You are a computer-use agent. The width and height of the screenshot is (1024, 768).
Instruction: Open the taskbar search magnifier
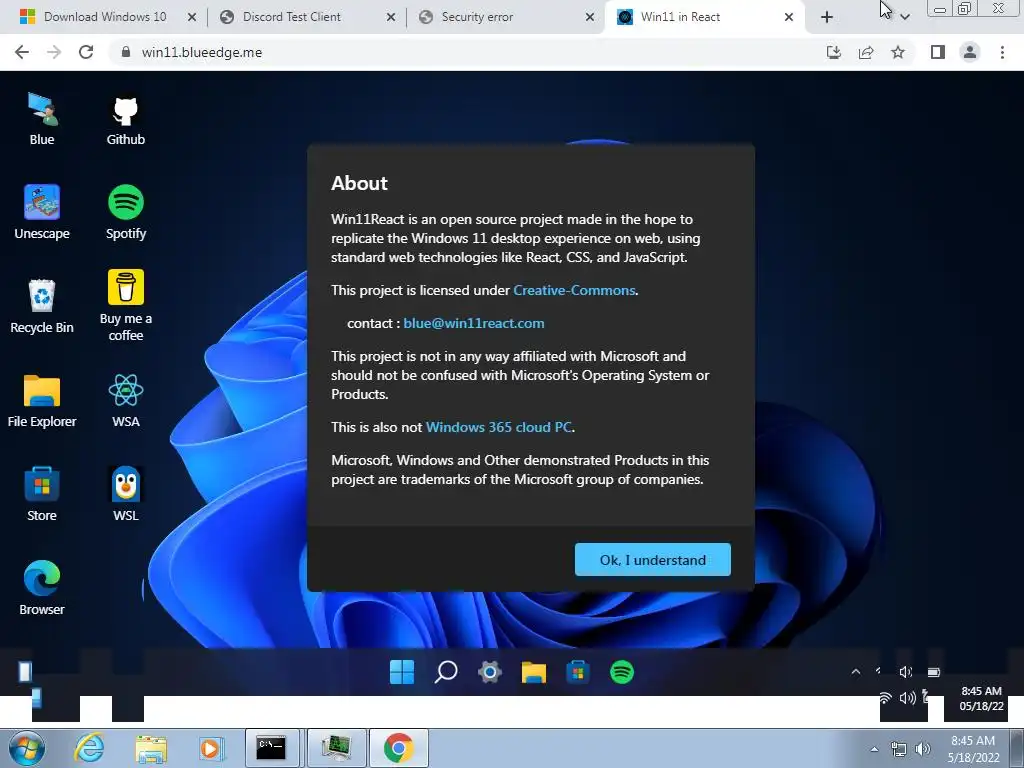pyautogui.click(x=446, y=672)
